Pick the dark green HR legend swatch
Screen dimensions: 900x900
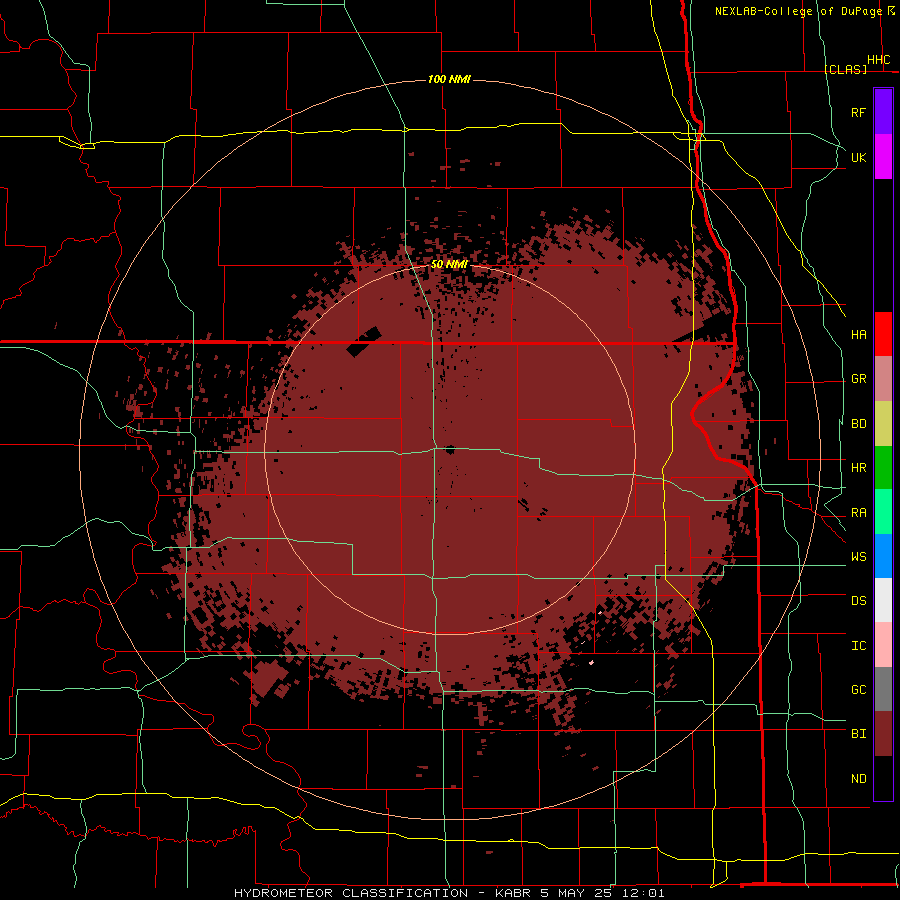point(883,468)
